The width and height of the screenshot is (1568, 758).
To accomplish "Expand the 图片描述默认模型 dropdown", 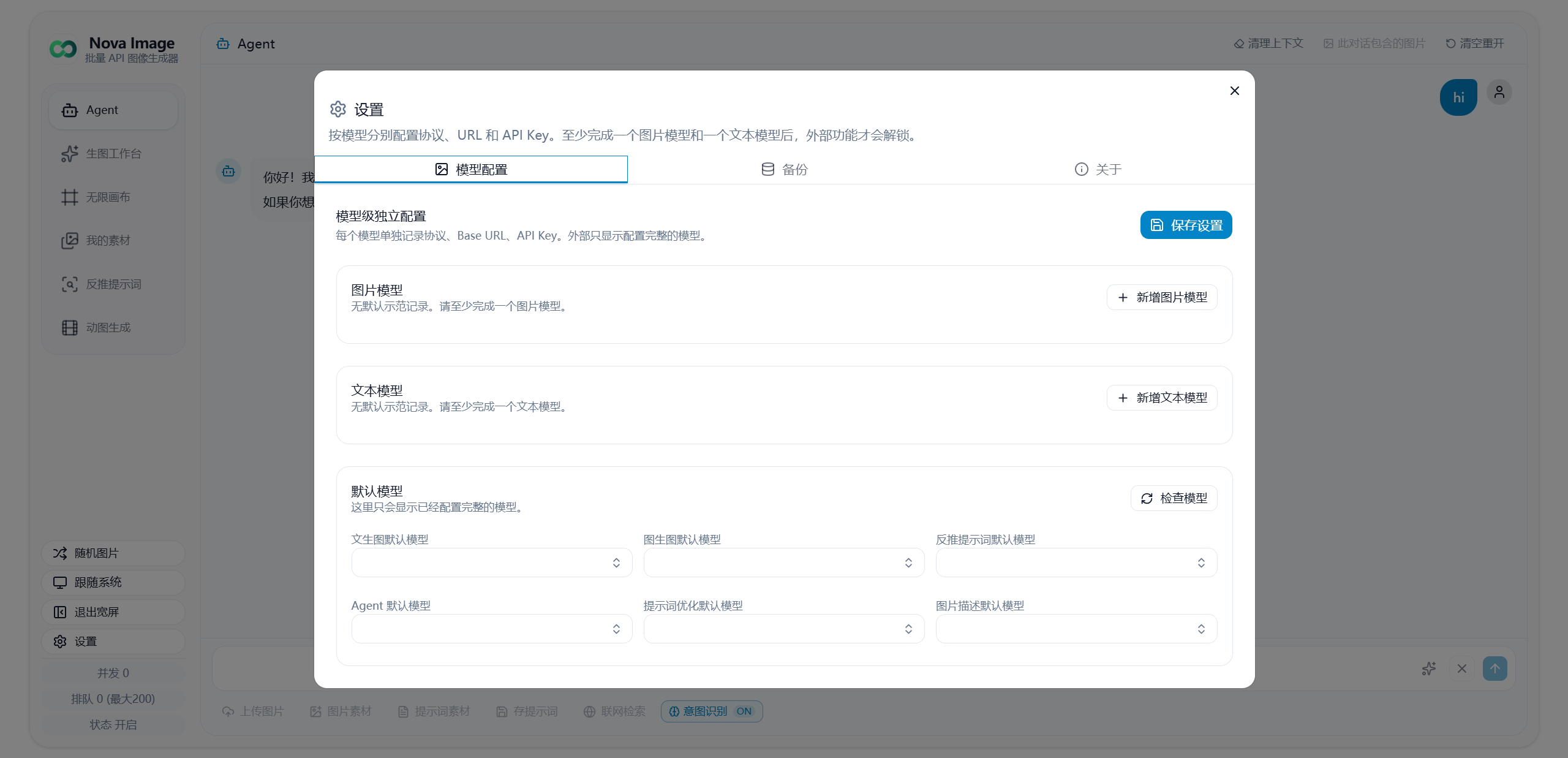I will click(x=1076, y=629).
